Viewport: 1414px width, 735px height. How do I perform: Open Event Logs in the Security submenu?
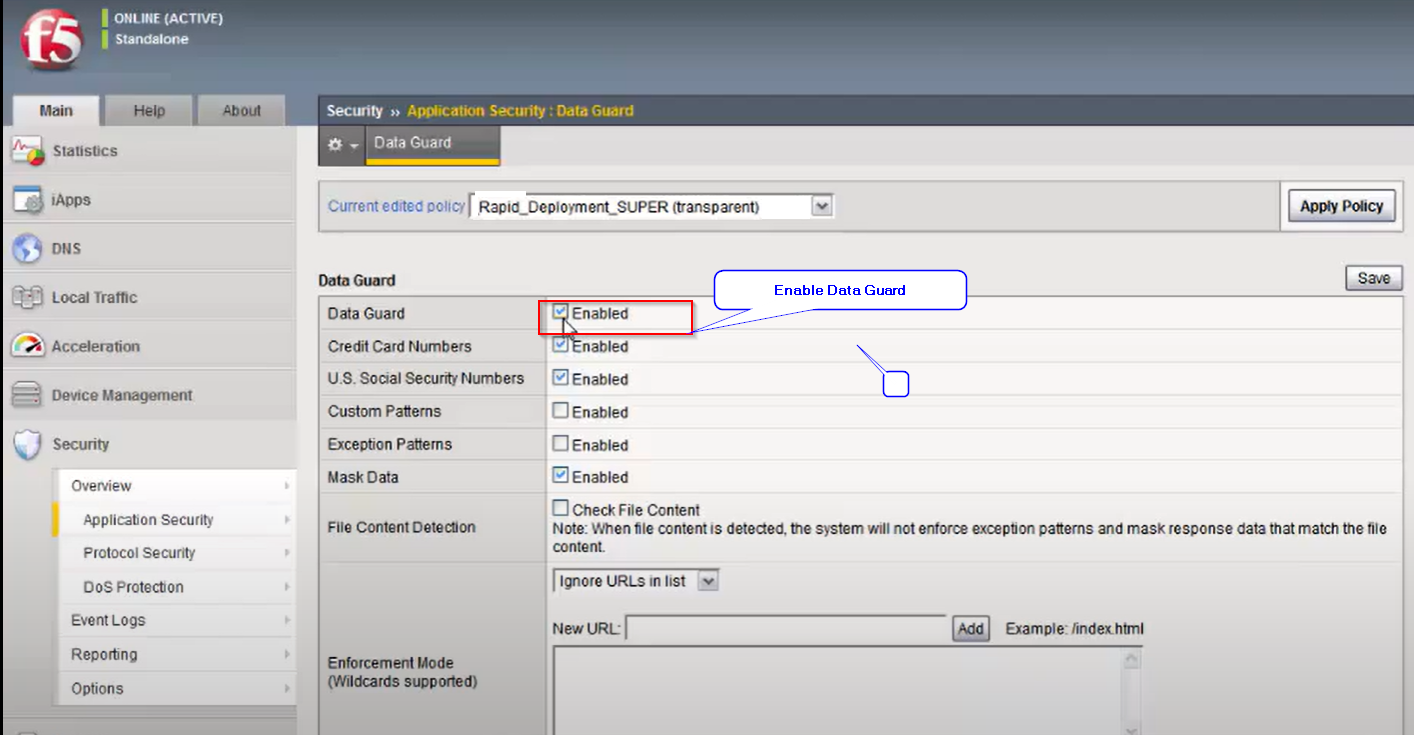[108, 620]
